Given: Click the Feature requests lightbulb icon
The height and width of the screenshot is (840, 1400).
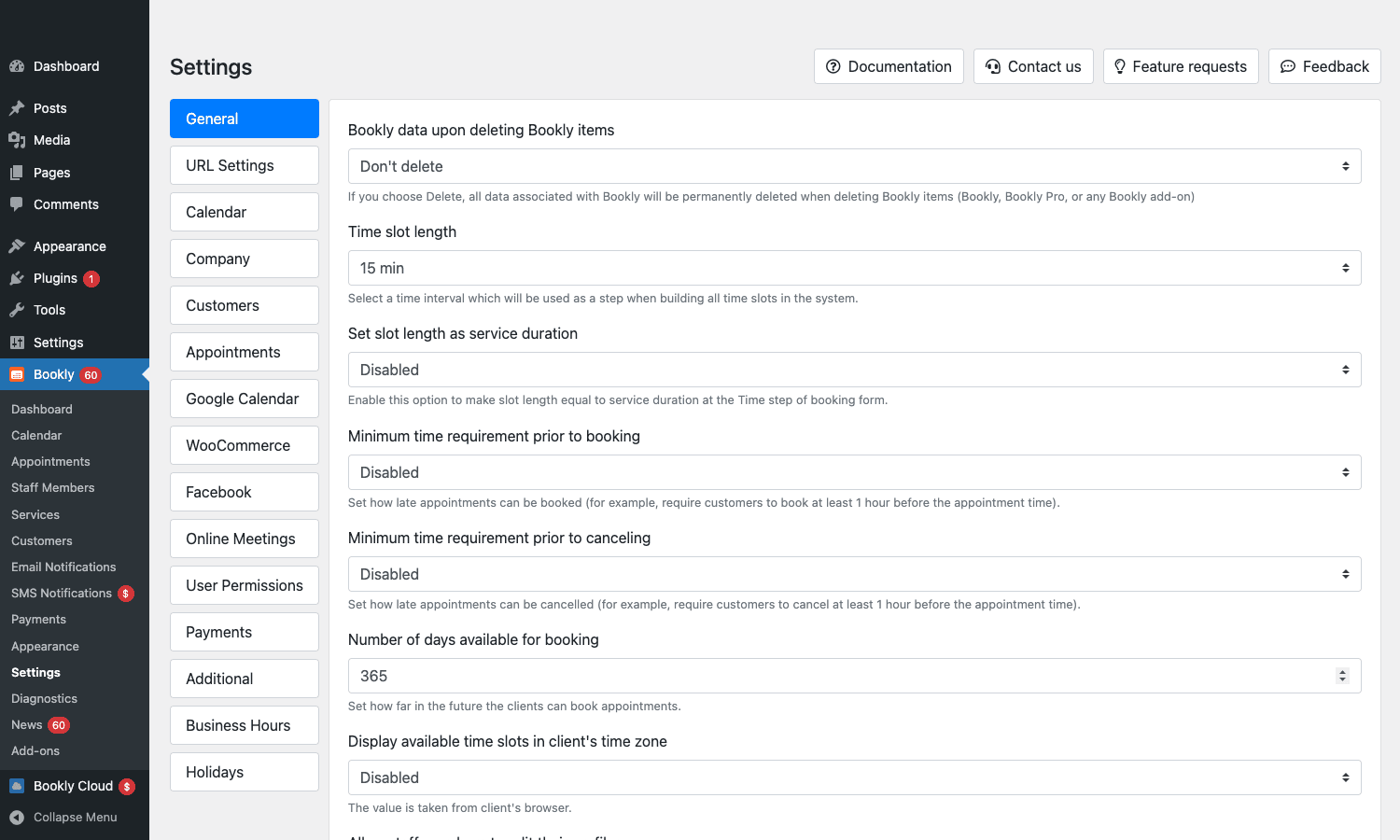Looking at the screenshot, I should point(1120,66).
